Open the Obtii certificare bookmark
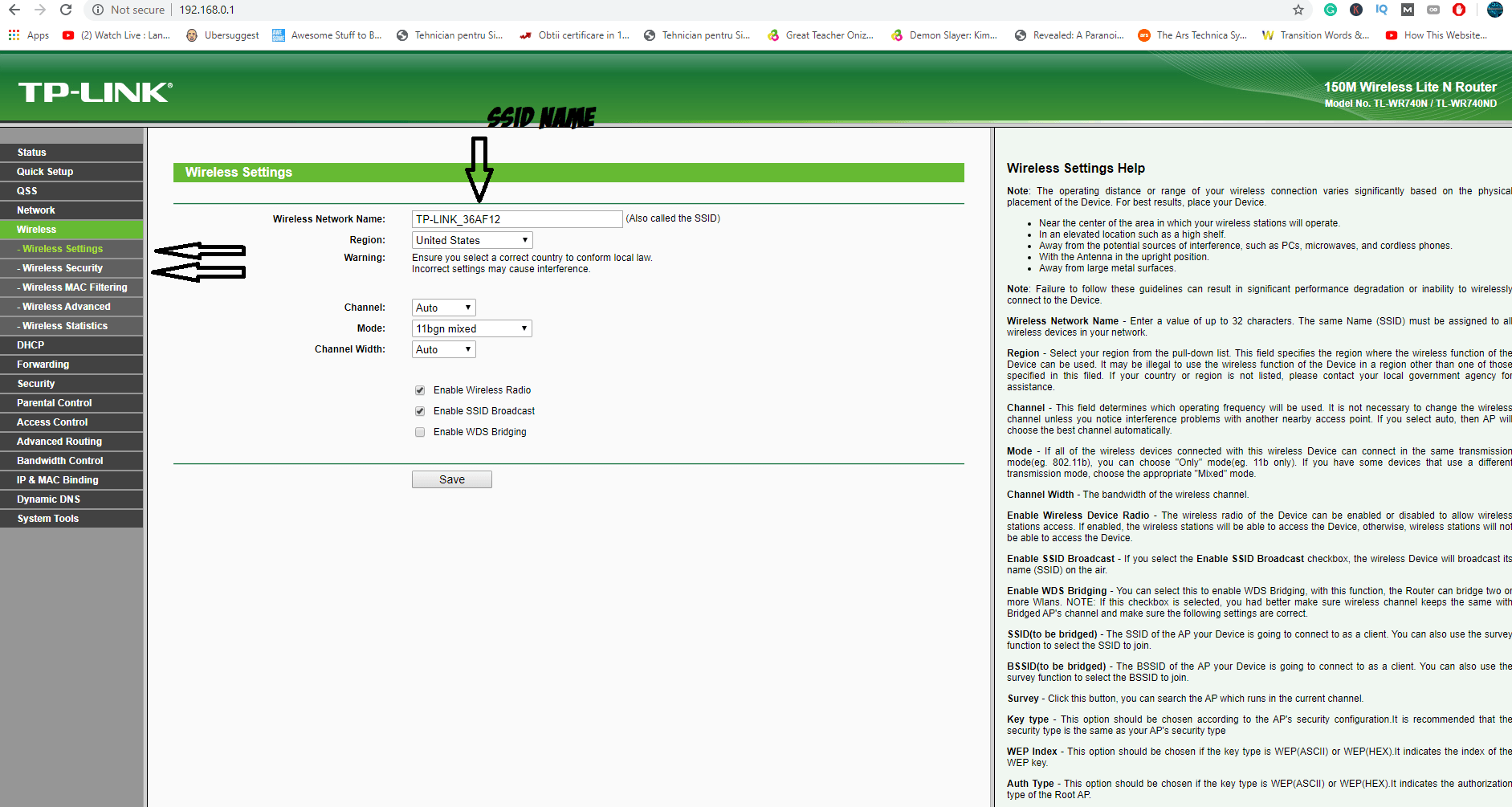Screen dimensions: 1512x807 click(574, 35)
